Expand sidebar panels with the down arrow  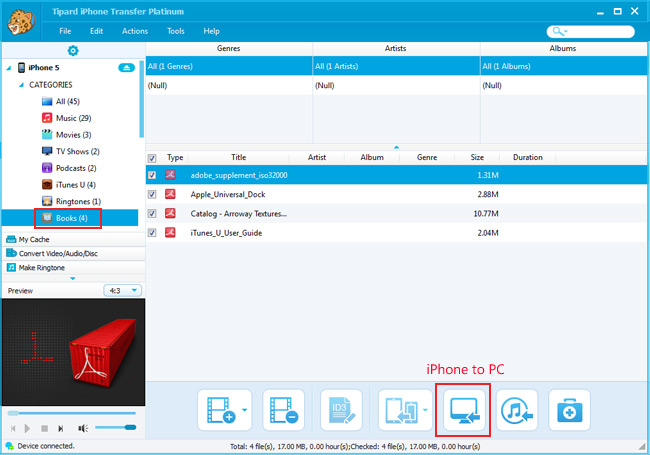[73, 278]
